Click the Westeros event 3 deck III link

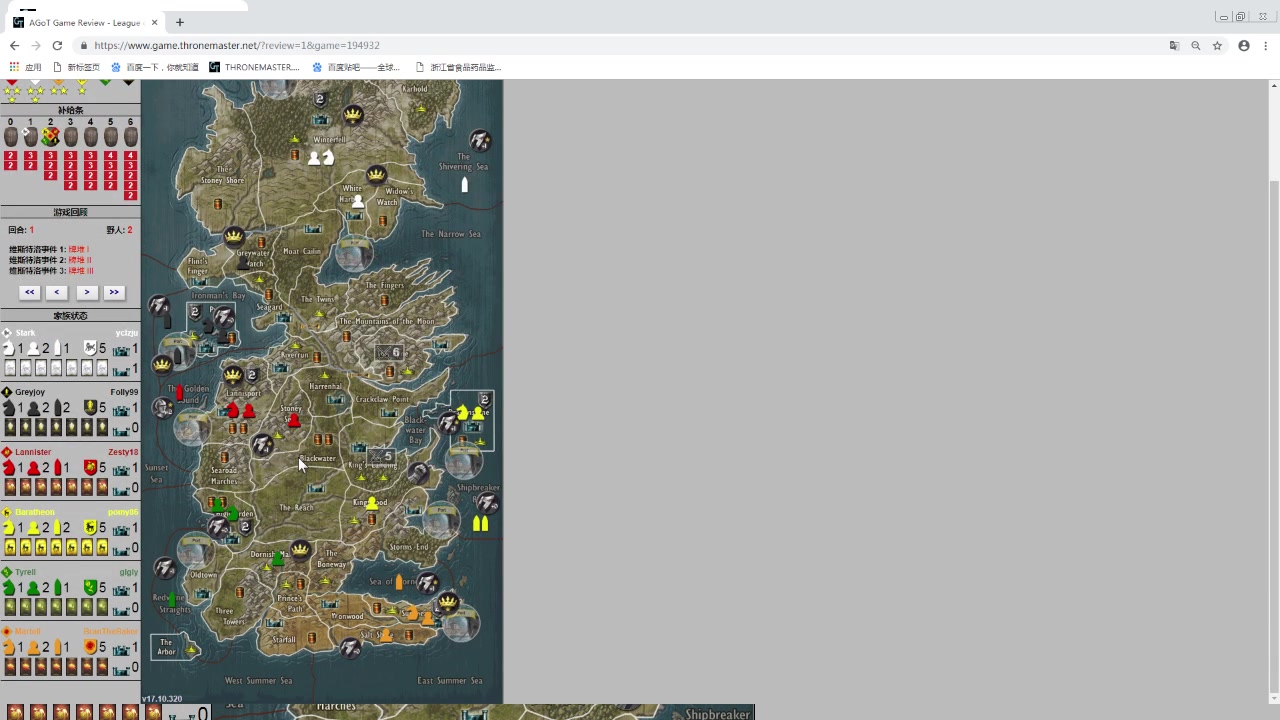click(80, 270)
